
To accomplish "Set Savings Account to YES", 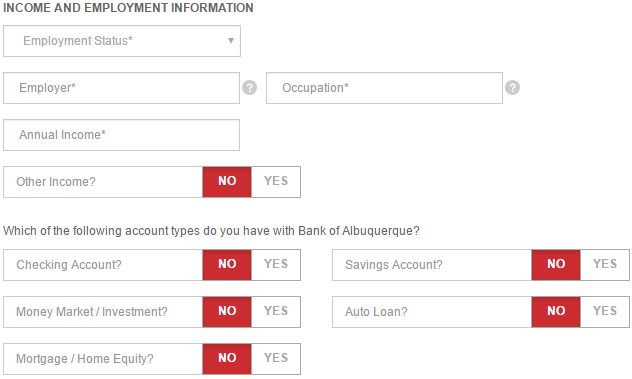I will coord(605,264).
